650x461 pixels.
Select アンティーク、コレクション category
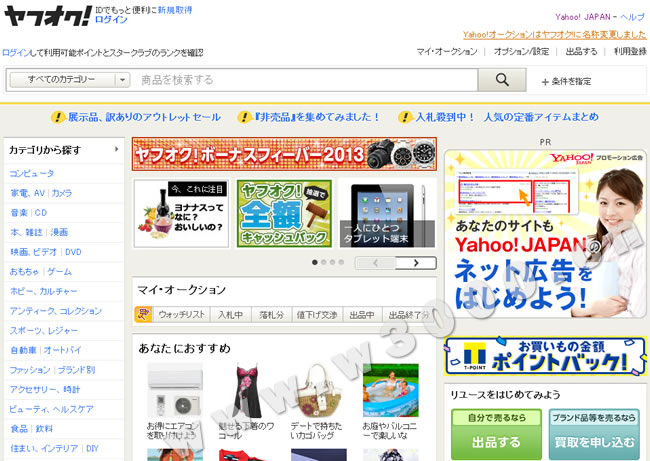[x=56, y=311]
